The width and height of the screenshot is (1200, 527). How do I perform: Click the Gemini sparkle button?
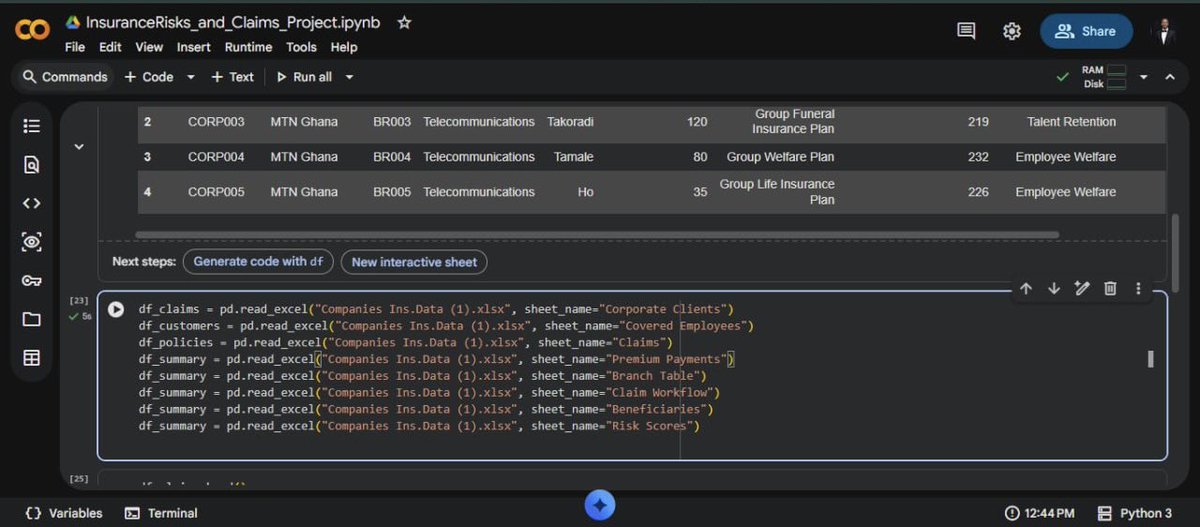coord(599,505)
